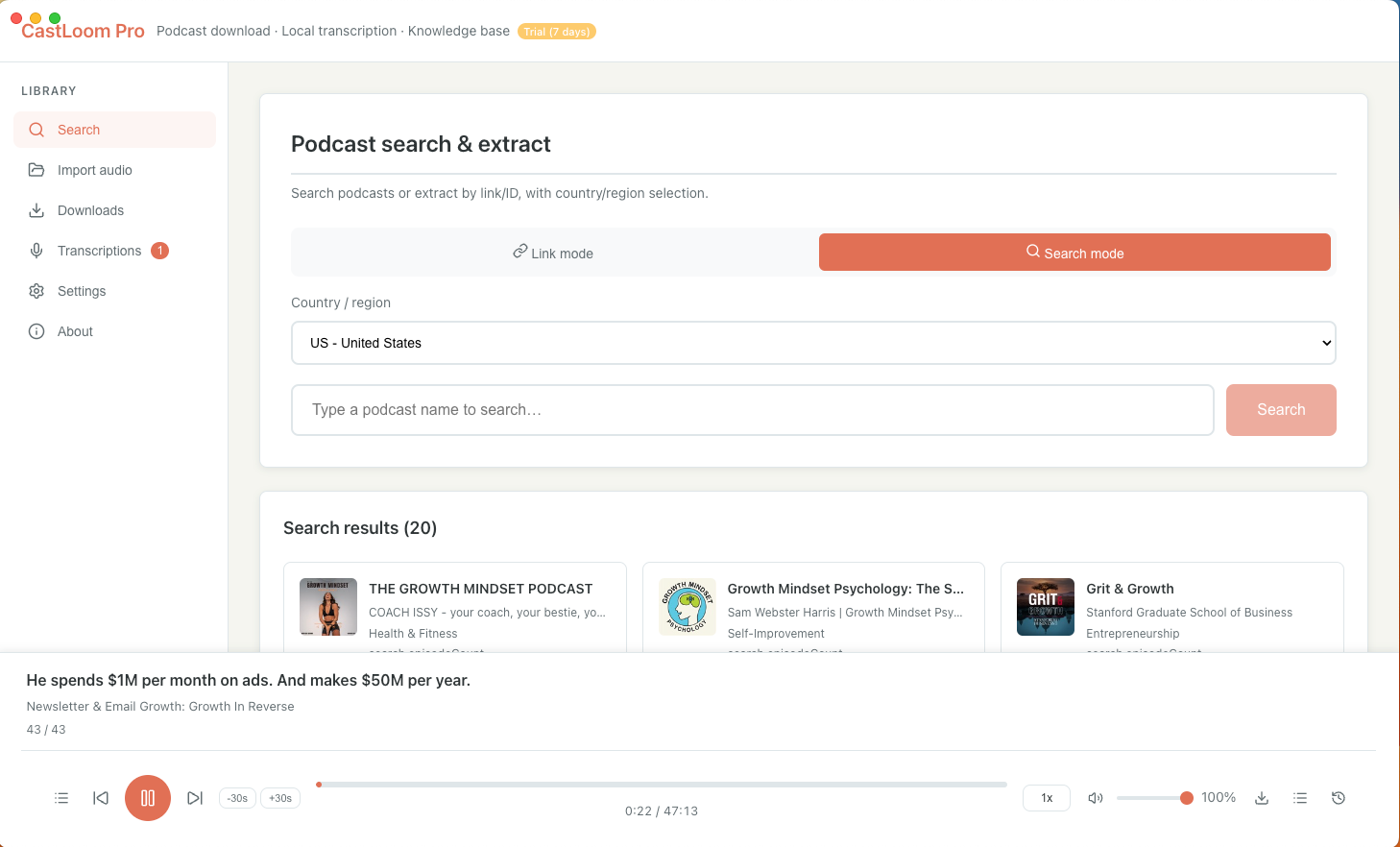Skip to the next episode in the player
1400x847 pixels.
pos(195,798)
